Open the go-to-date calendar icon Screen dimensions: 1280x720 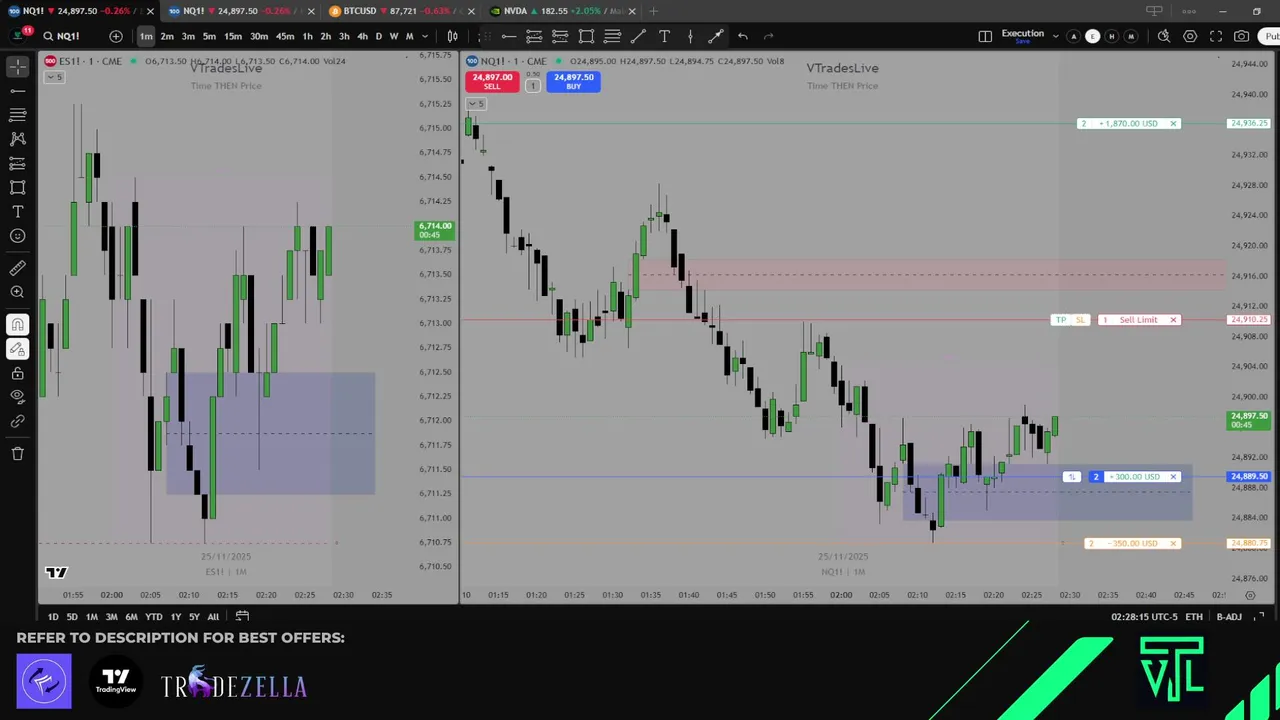click(x=242, y=617)
